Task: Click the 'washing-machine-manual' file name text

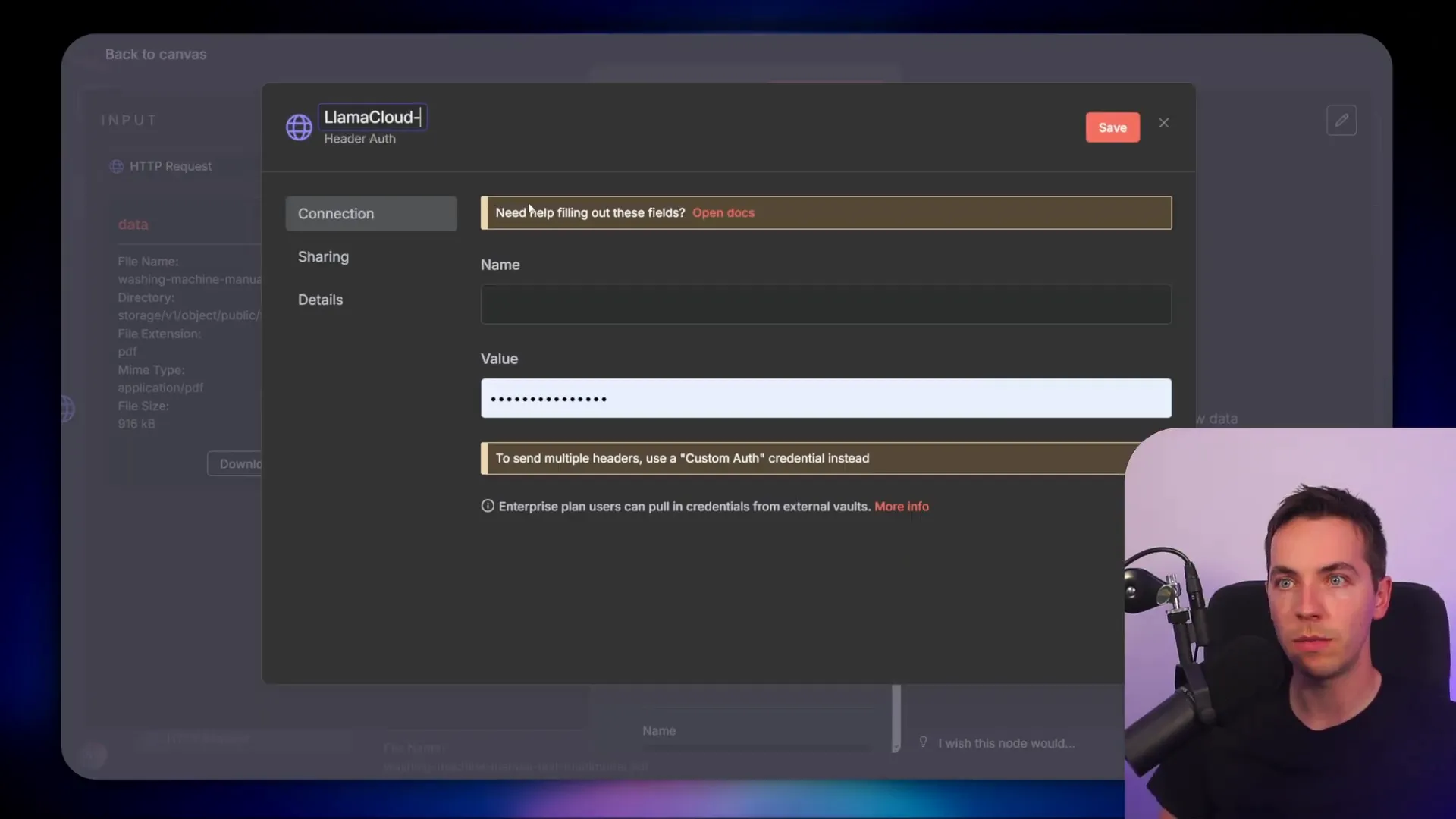Action: 190,279
